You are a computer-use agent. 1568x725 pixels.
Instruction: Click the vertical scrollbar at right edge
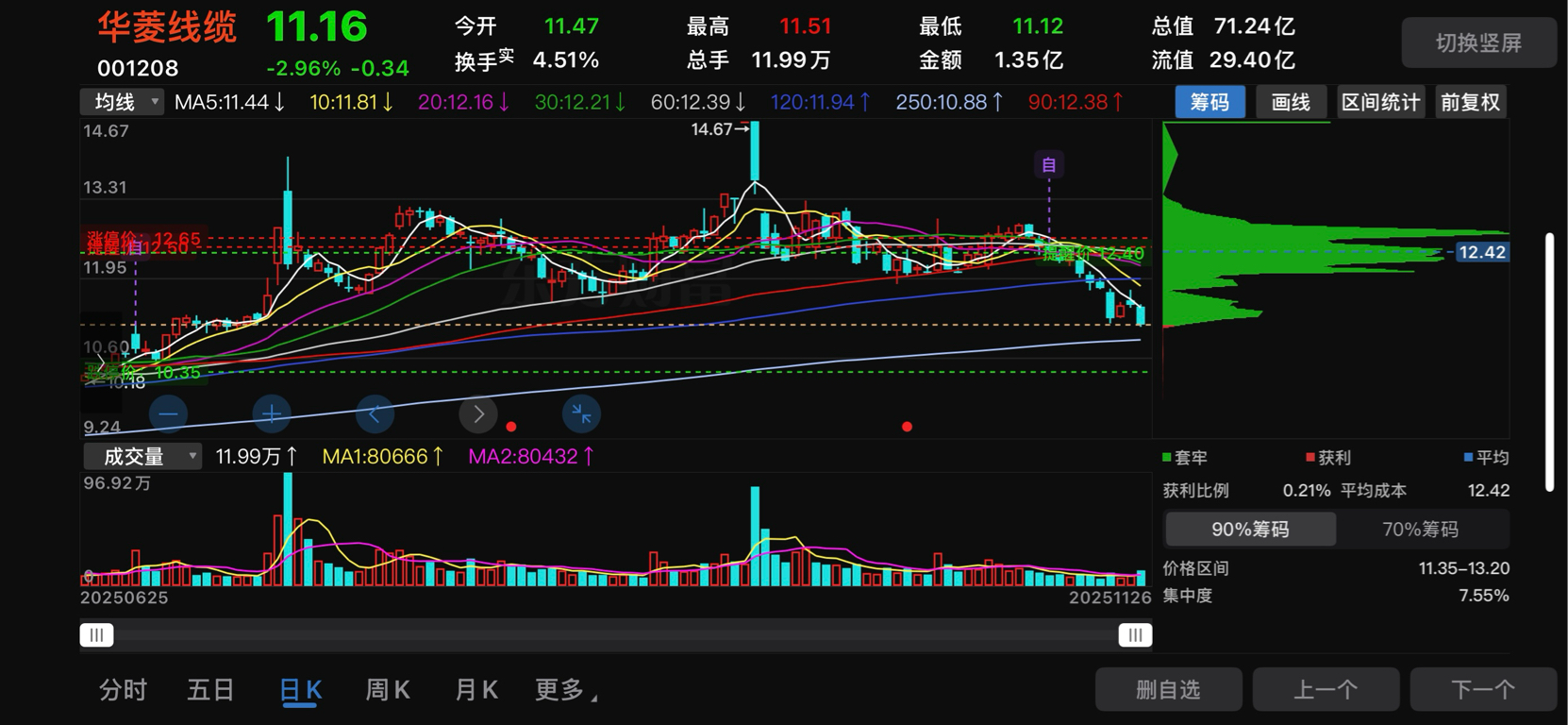pyautogui.click(x=1549, y=362)
